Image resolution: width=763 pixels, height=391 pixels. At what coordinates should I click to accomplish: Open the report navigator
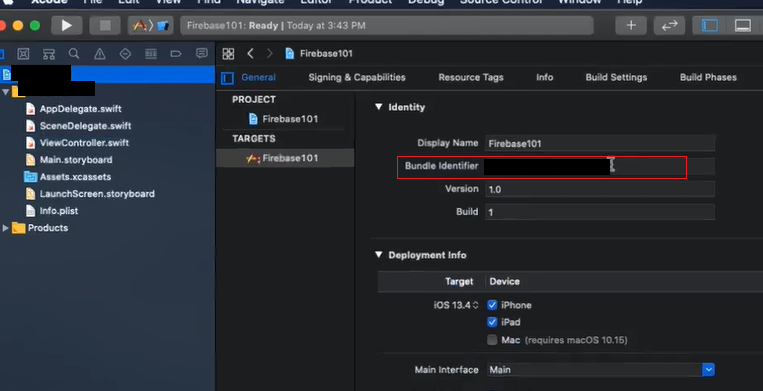tap(201, 53)
